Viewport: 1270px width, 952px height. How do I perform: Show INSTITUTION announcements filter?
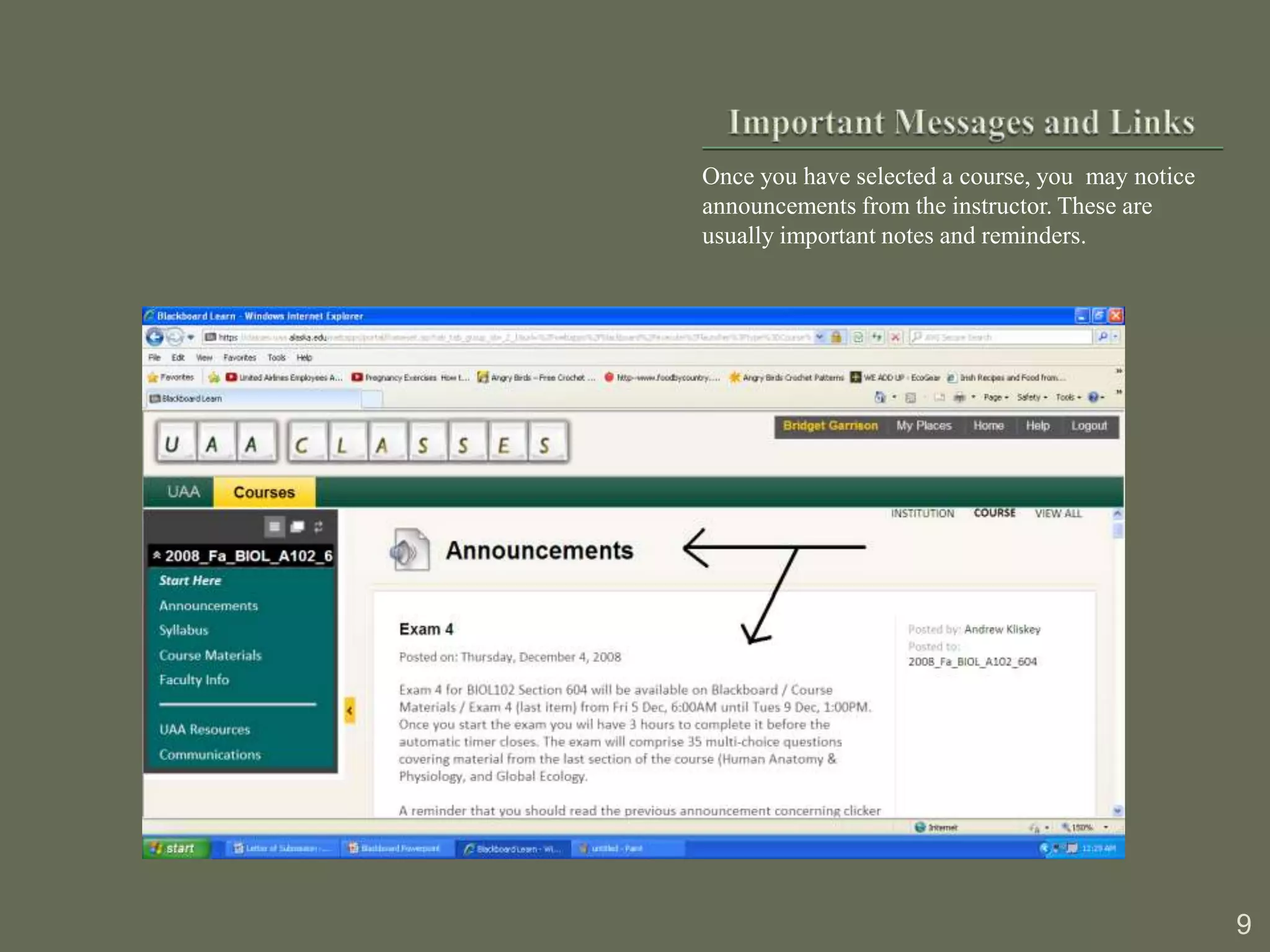pos(922,513)
